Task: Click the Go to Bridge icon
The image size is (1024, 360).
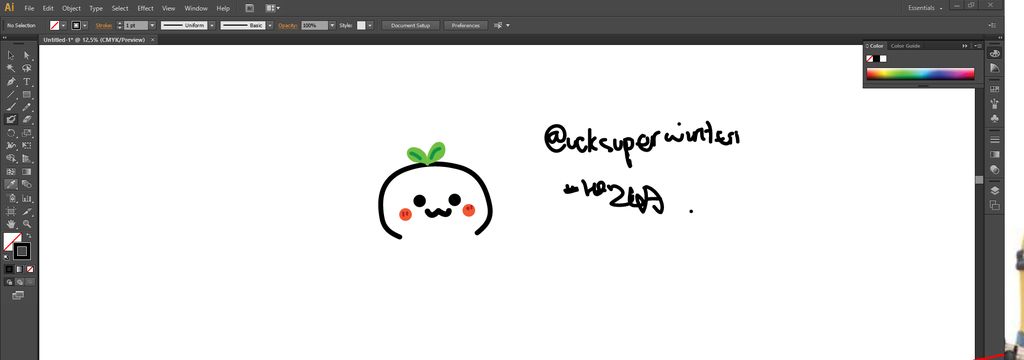Action: [249, 8]
